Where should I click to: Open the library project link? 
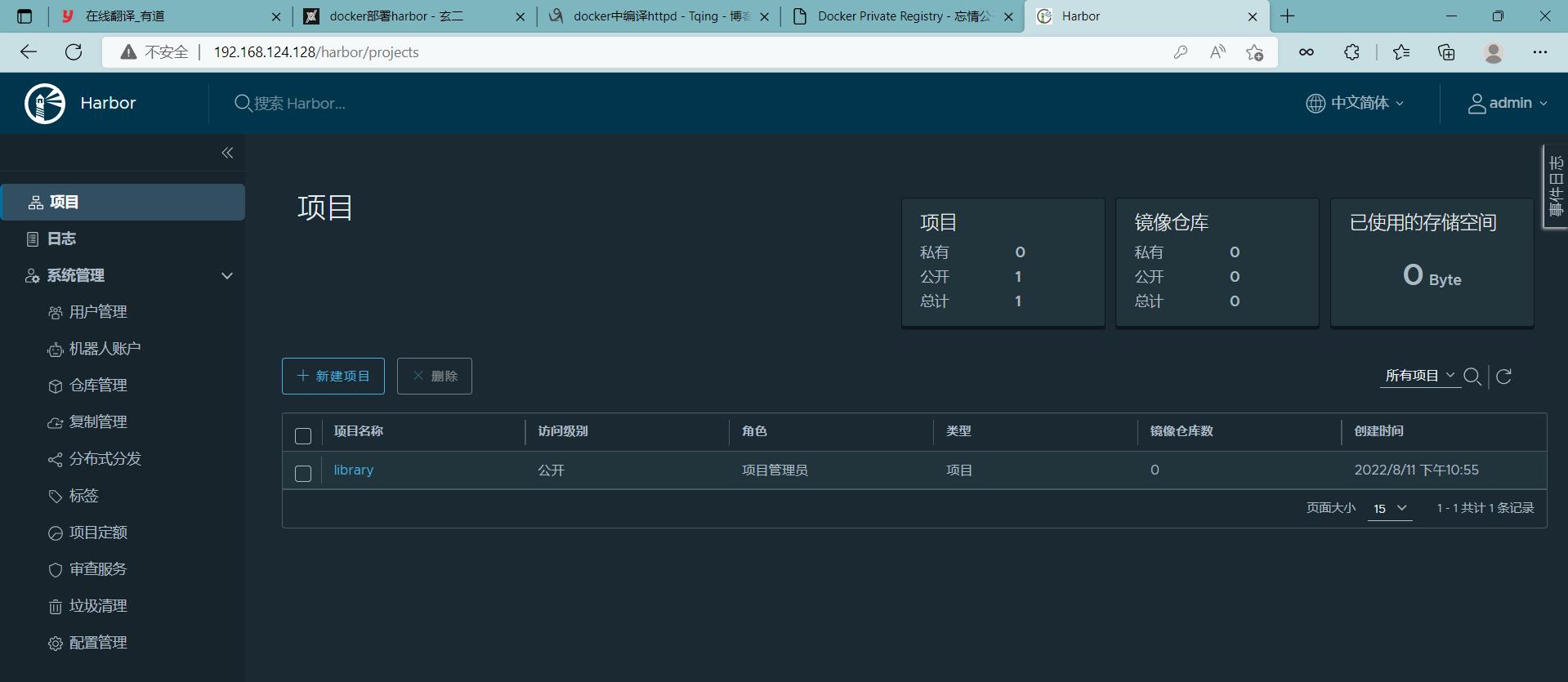353,470
